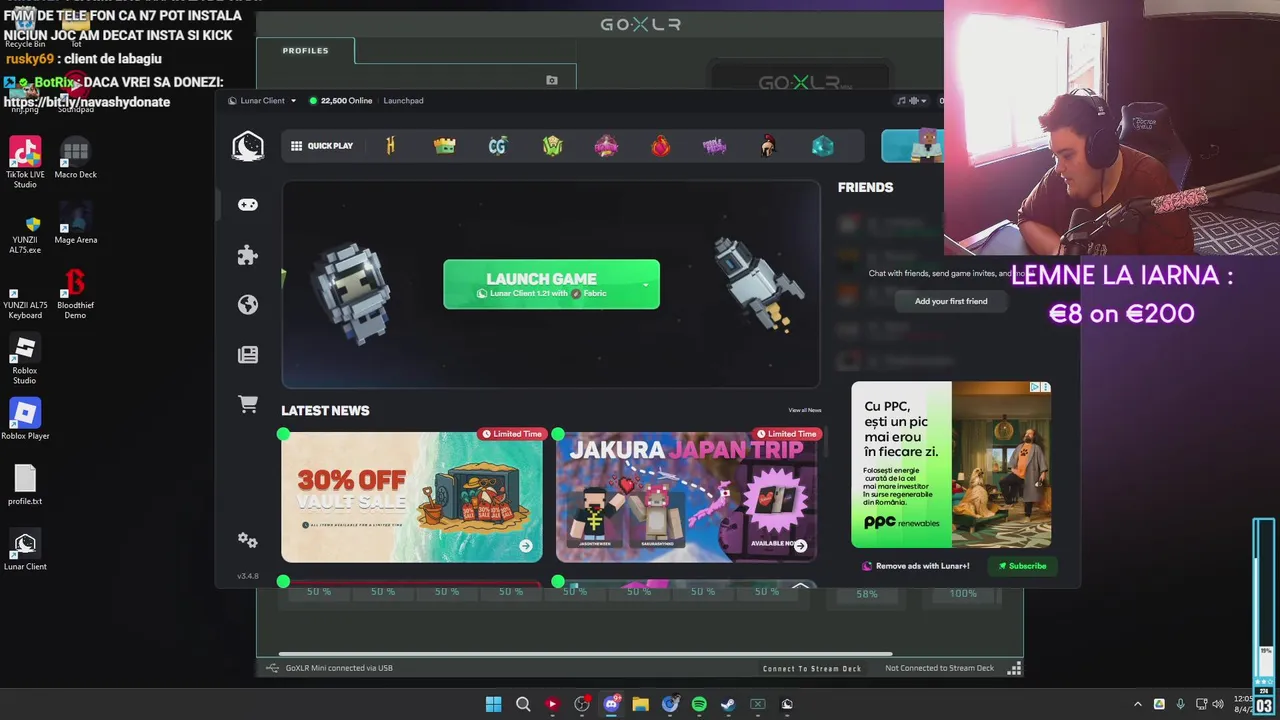Click the Subscribe button for Lunar+
1280x720 pixels.
point(1022,566)
